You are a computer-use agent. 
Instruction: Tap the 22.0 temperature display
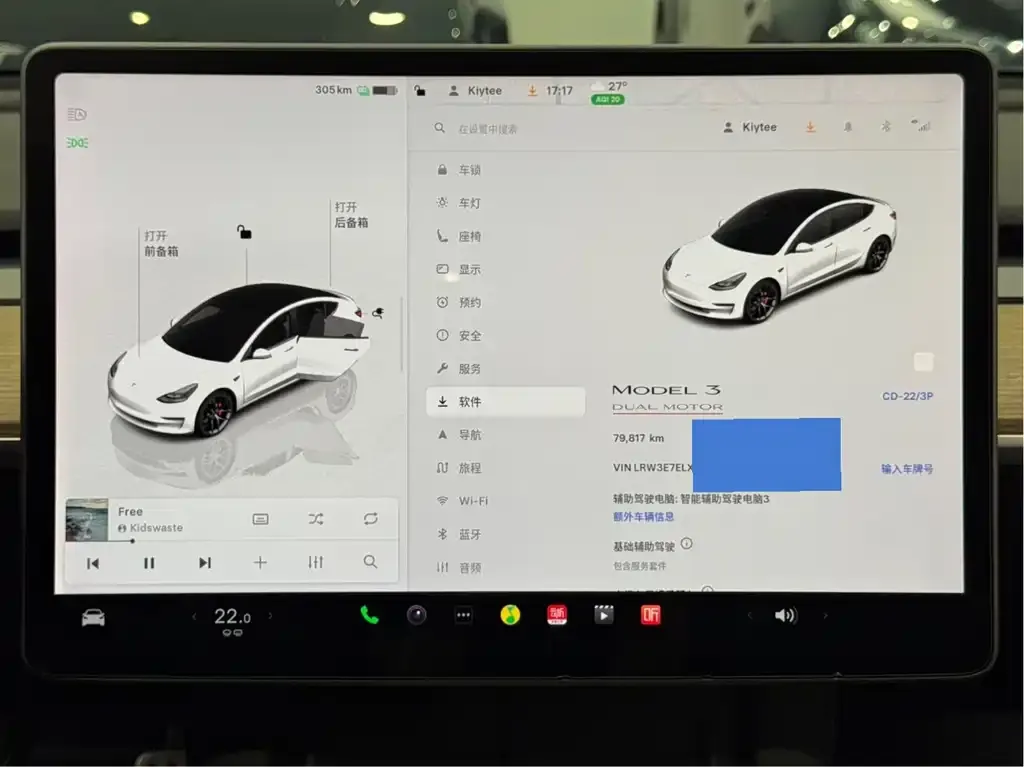(x=232, y=617)
